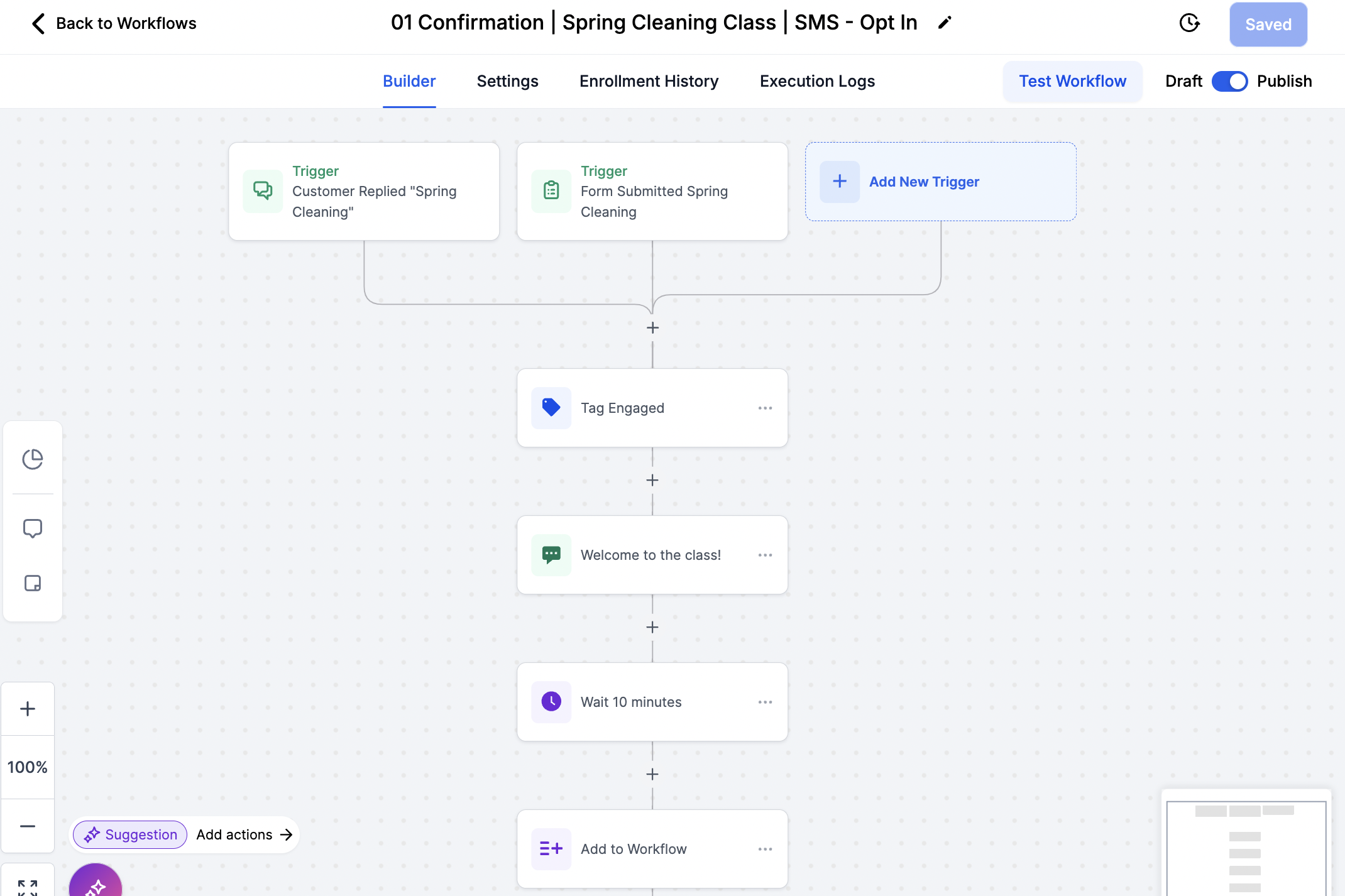The height and width of the screenshot is (896, 1345).
Task: Open options menu for Add to Workflow
Action: (765, 849)
